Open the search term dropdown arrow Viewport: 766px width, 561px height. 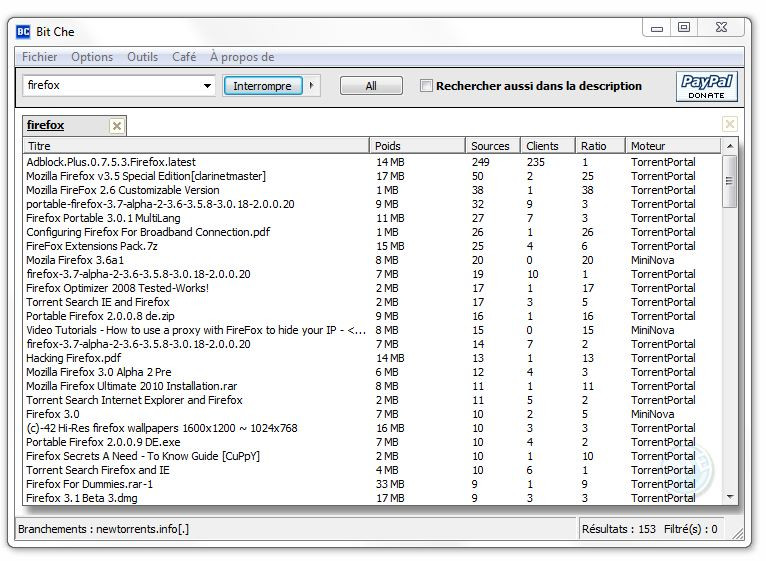click(208, 86)
